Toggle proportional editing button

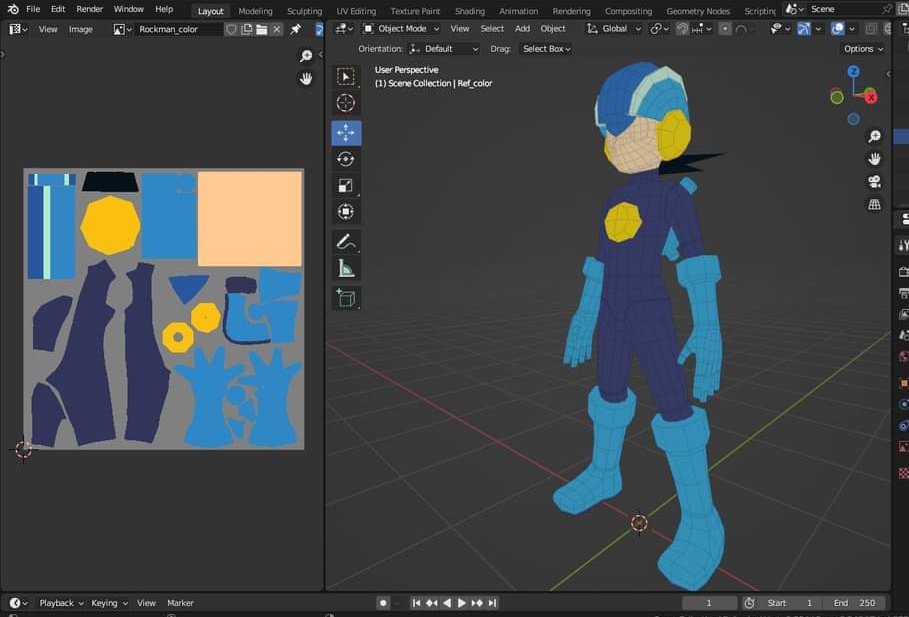click(x=725, y=28)
